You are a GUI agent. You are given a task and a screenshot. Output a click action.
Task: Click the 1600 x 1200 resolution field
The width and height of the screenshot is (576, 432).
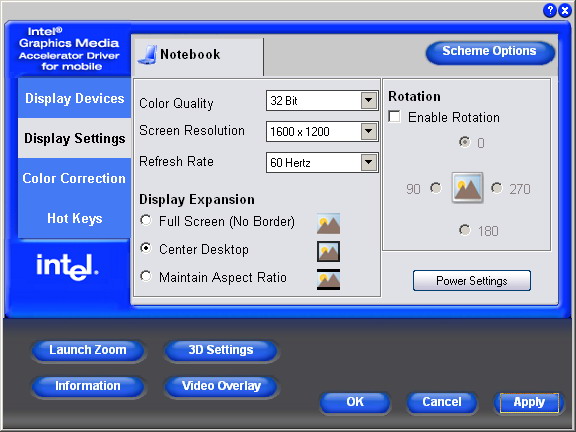coord(322,131)
